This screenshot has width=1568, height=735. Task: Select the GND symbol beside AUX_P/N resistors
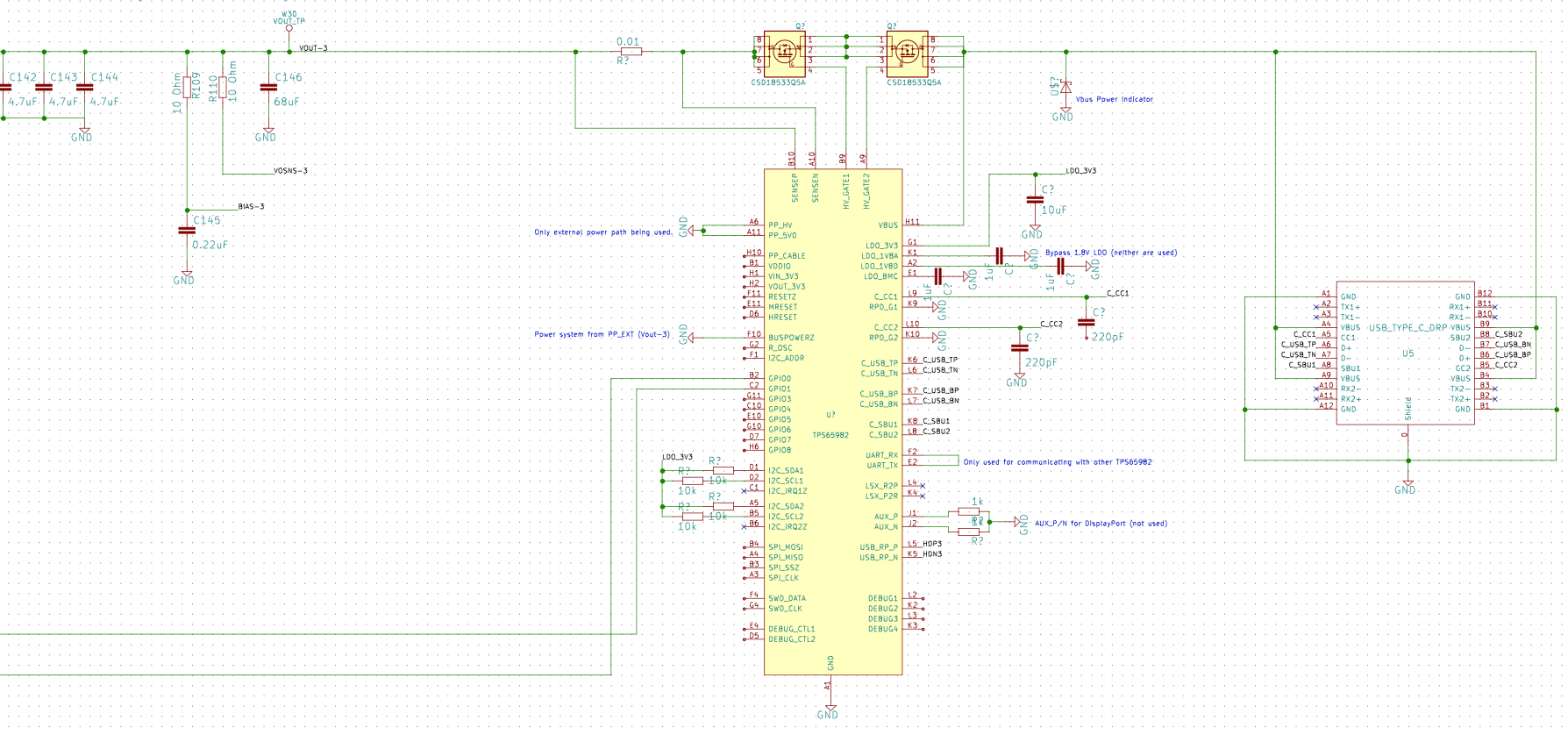pyautogui.click(x=1020, y=523)
